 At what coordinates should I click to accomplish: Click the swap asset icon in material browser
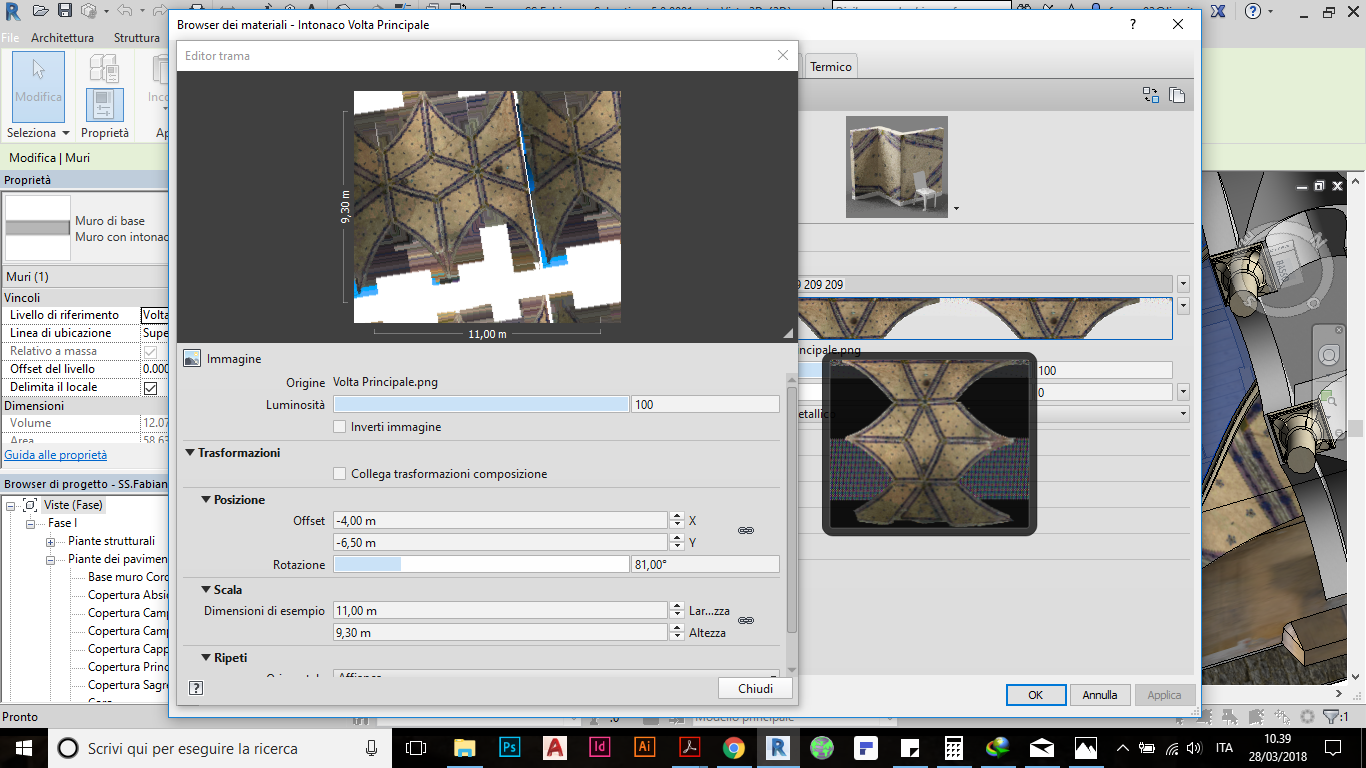[1150, 94]
